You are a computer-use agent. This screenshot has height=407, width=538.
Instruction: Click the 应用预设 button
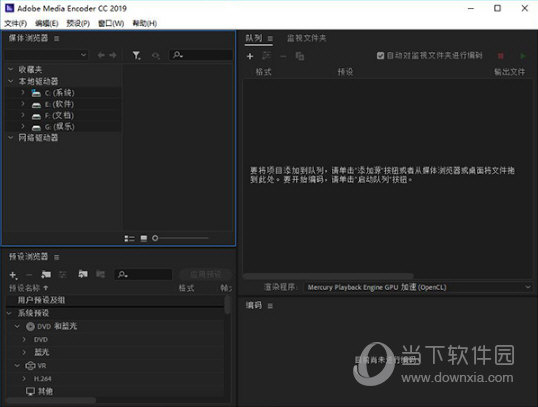205,275
